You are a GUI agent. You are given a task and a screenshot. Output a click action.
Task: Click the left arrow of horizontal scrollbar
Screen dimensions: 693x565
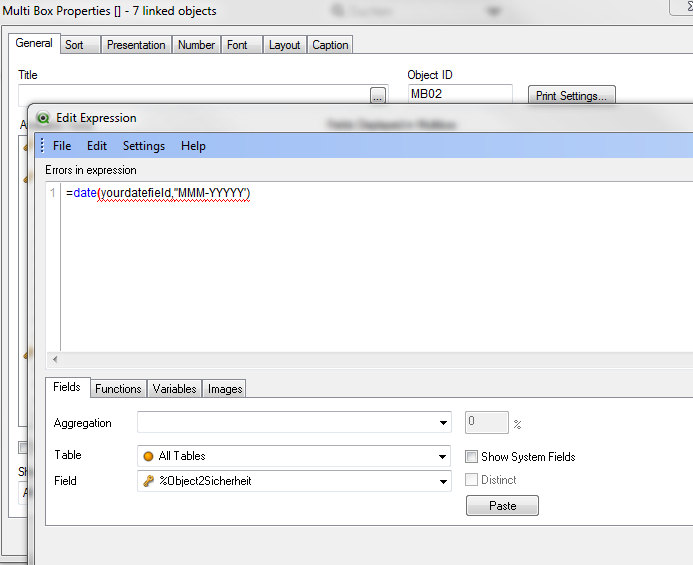55,359
